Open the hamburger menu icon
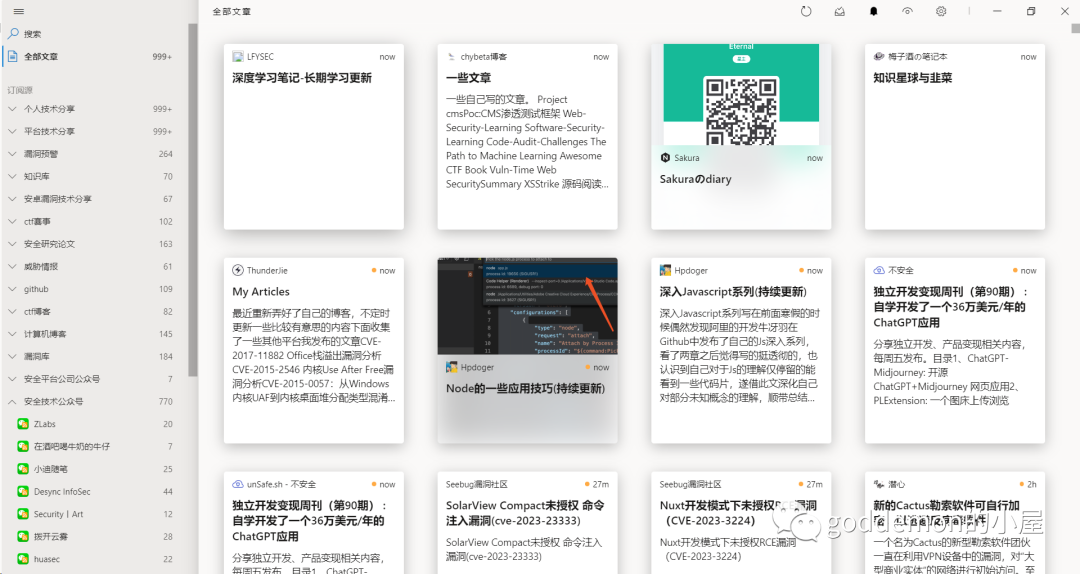Image resolution: width=1080 pixels, height=574 pixels. (x=19, y=12)
